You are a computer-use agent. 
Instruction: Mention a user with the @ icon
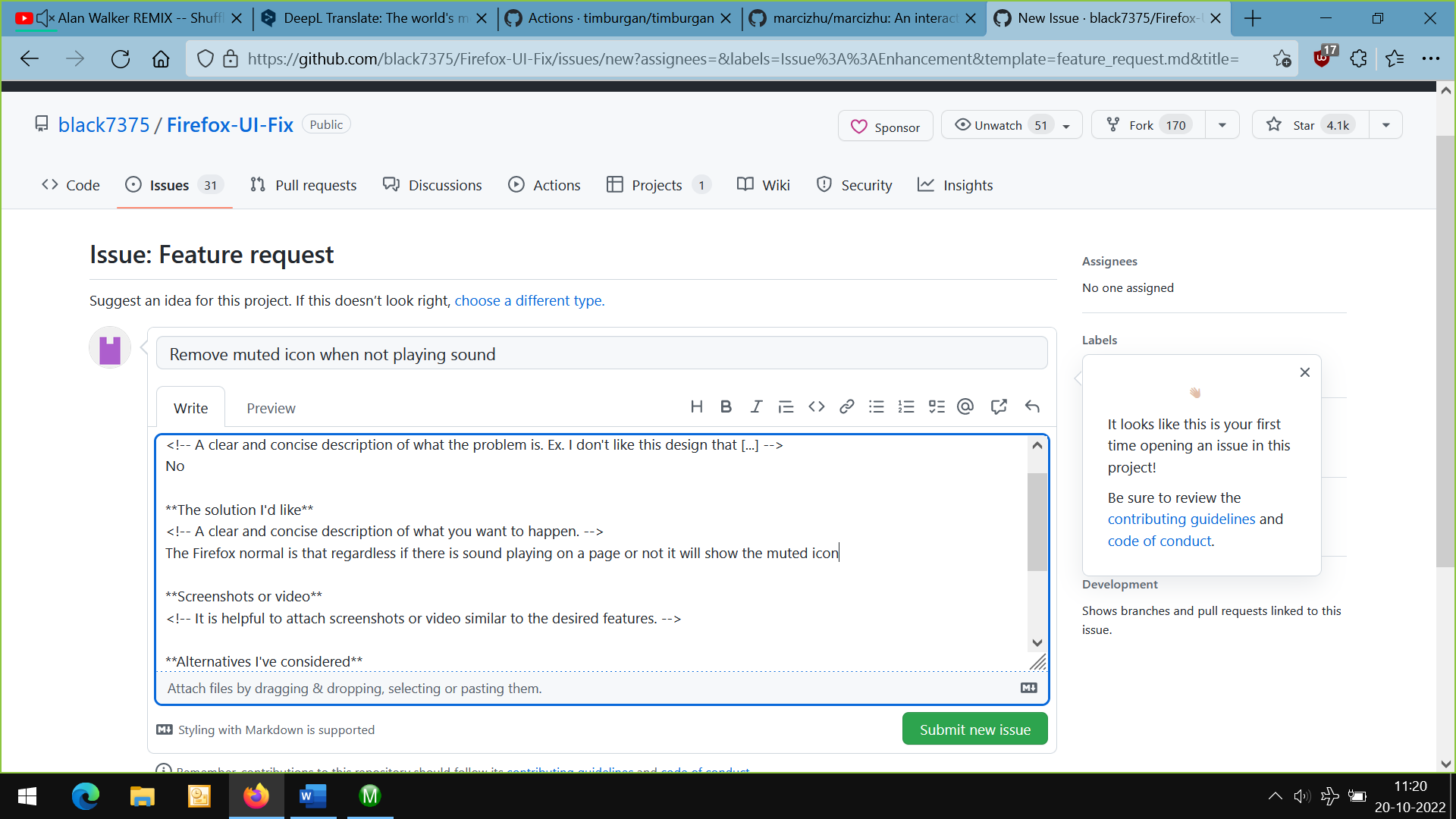click(x=965, y=407)
